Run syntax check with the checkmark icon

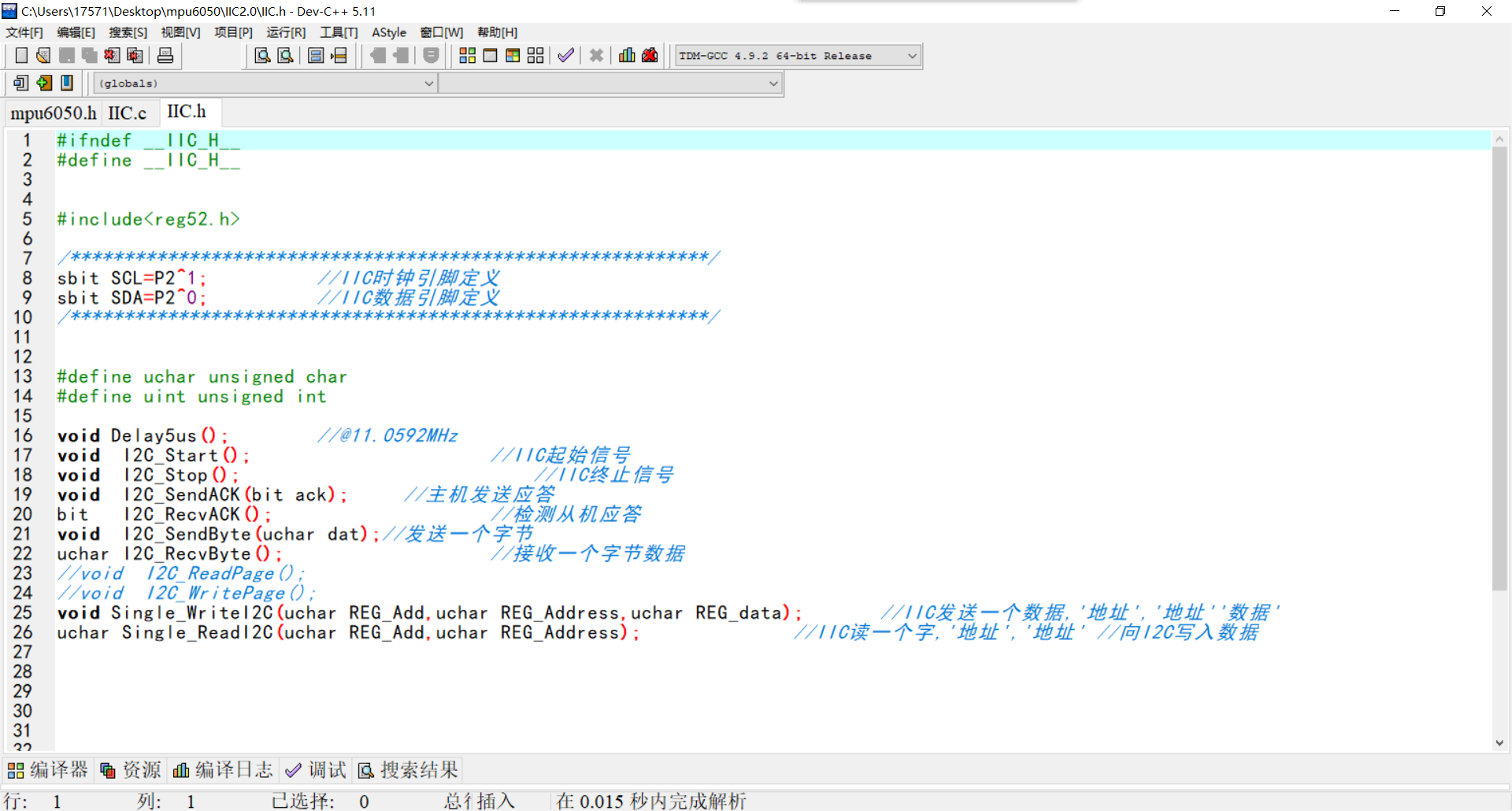tap(565, 56)
